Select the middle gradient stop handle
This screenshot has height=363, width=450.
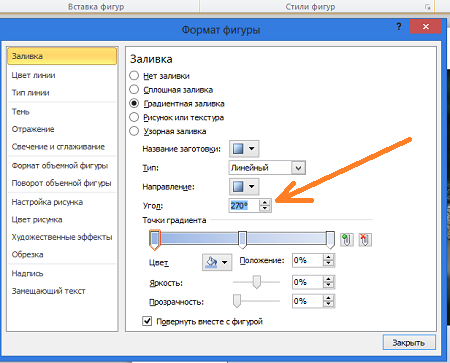(x=243, y=240)
